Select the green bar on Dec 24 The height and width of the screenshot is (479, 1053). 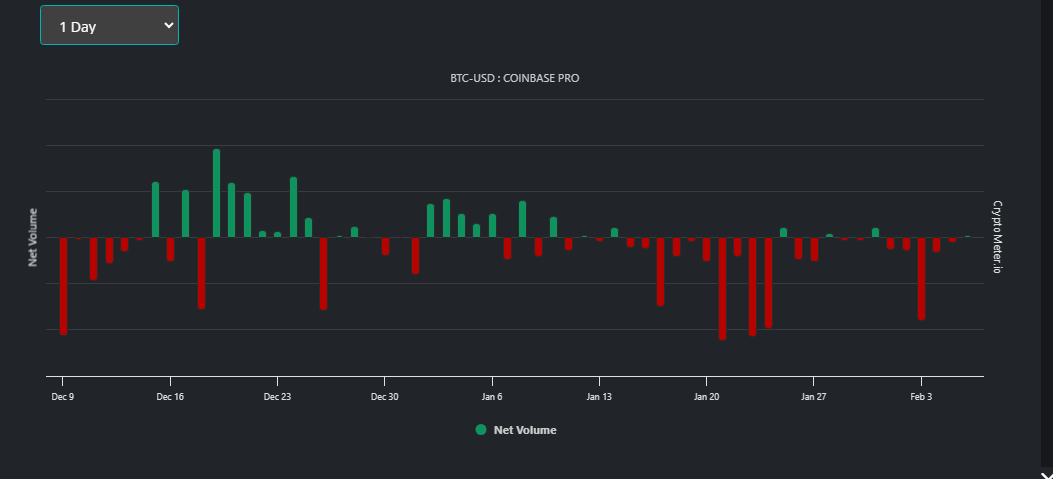[293, 207]
